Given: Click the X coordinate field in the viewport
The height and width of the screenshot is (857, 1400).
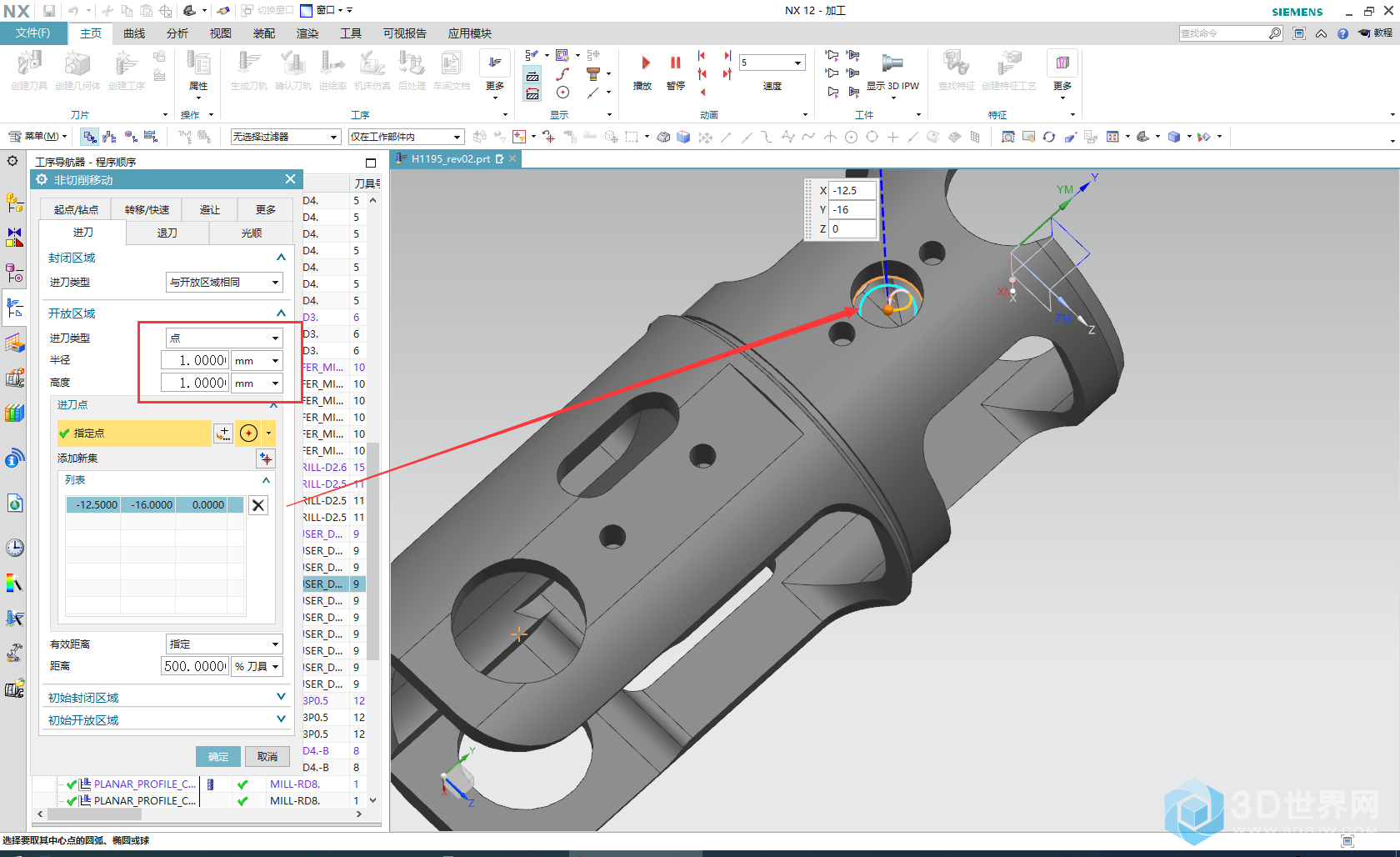Looking at the screenshot, I should 853,191.
